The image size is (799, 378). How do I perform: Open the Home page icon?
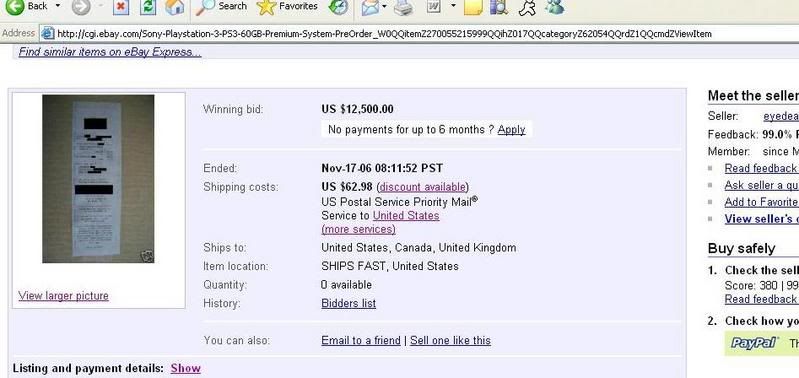pyautogui.click(x=175, y=6)
